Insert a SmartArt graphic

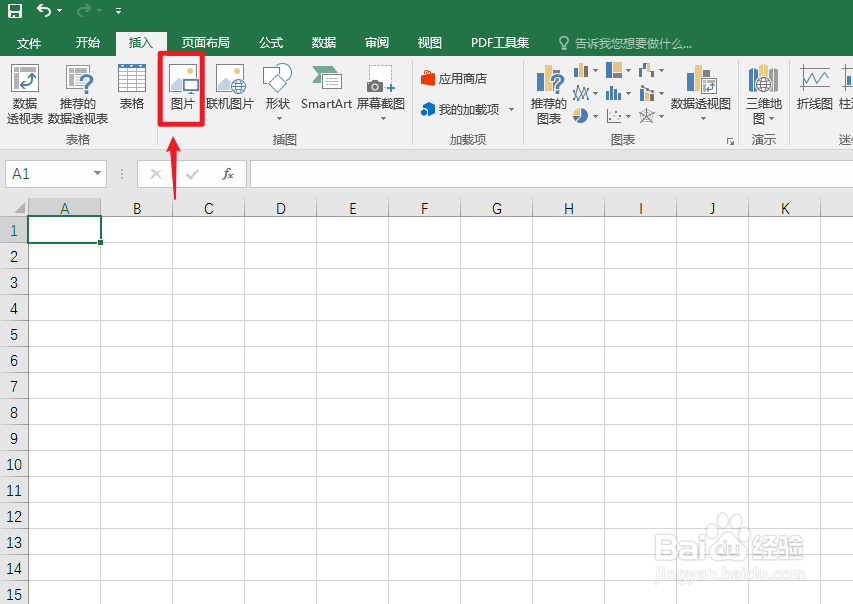[x=325, y=90]
